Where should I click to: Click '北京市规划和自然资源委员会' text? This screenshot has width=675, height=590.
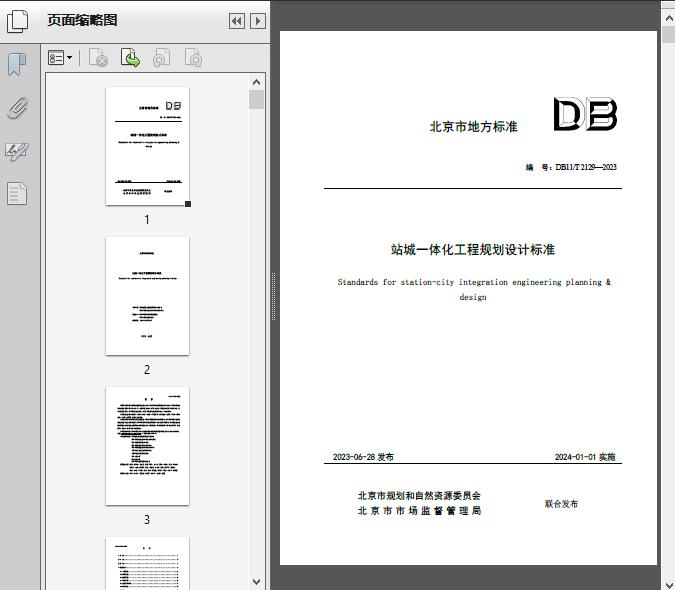pyautogui.click(x=419, y=496)
